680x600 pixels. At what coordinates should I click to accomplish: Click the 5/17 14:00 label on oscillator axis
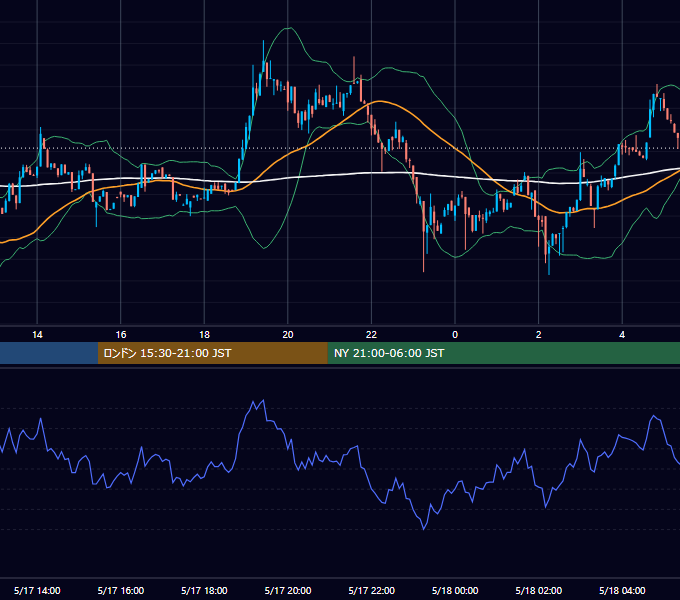coord(37,590)
